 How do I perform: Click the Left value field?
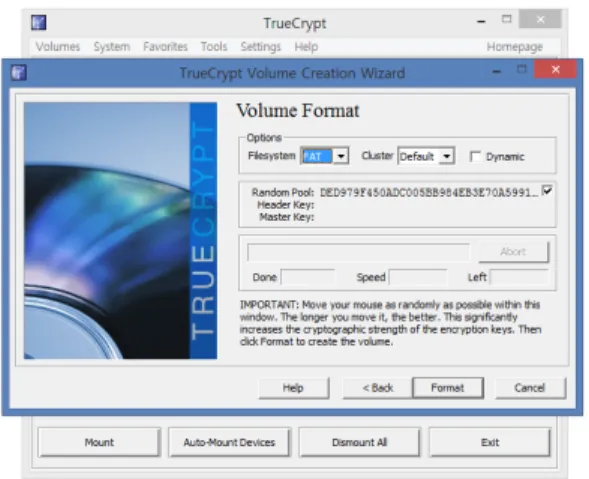click(519, 277)
